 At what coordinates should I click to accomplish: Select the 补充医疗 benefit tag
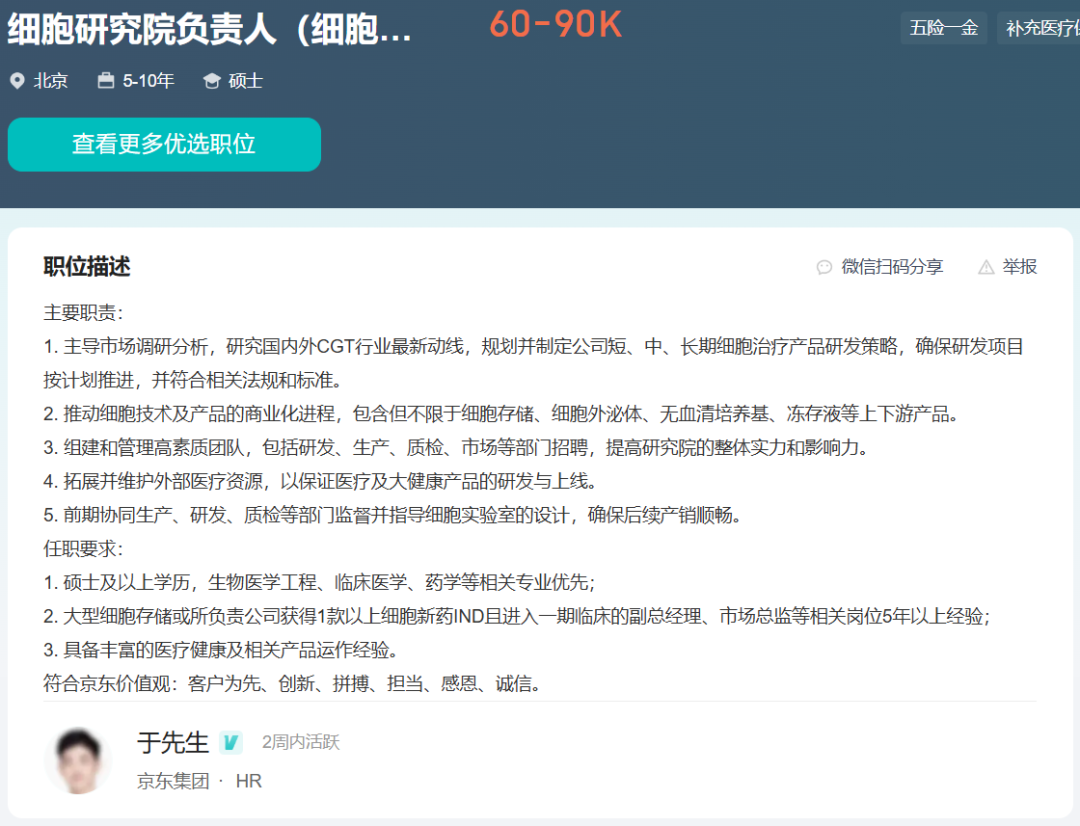pos(1040,28)
